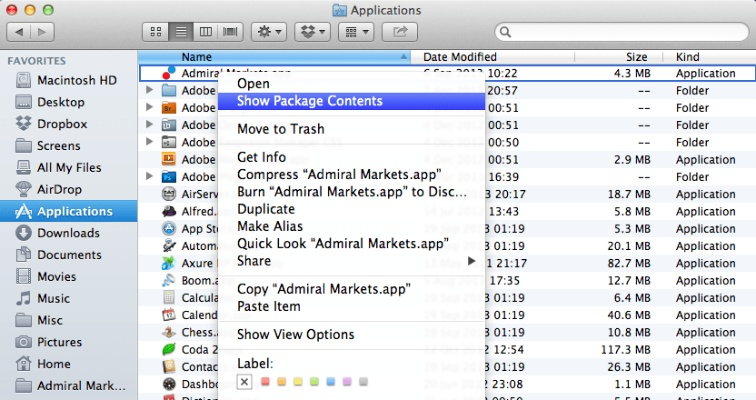
Task: Switch to Cover Flow view
Action: click(x=230, y=33)
